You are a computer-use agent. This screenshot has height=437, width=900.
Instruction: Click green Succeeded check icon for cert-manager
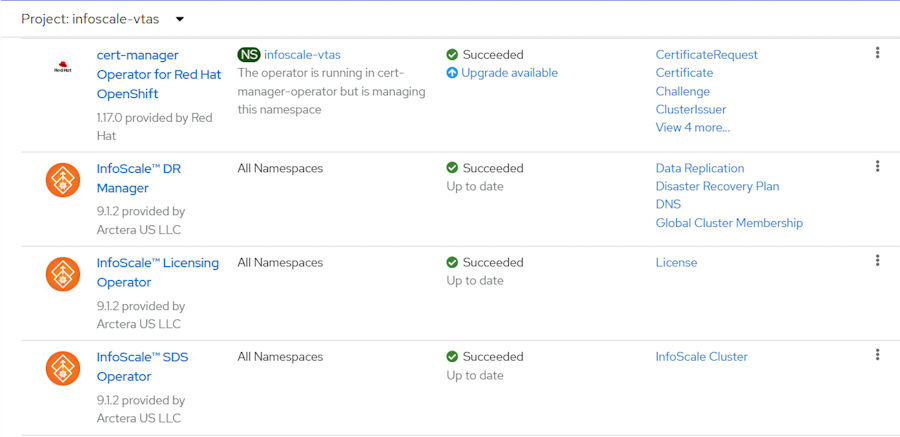click(452, 55)
